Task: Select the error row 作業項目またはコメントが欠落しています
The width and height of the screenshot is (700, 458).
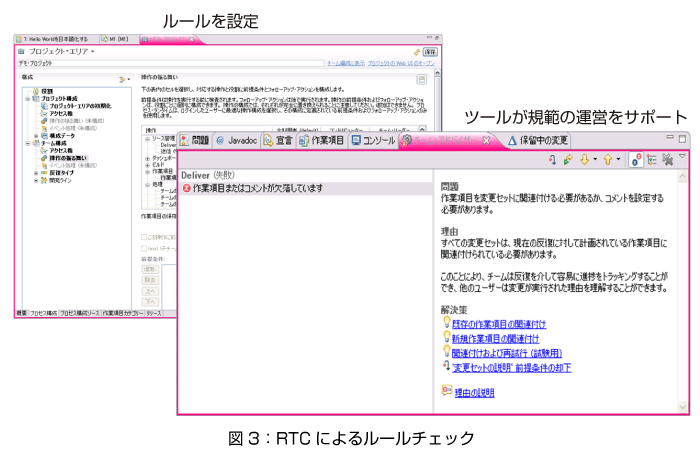Action: pyautogui.click(x=305, y=188)
